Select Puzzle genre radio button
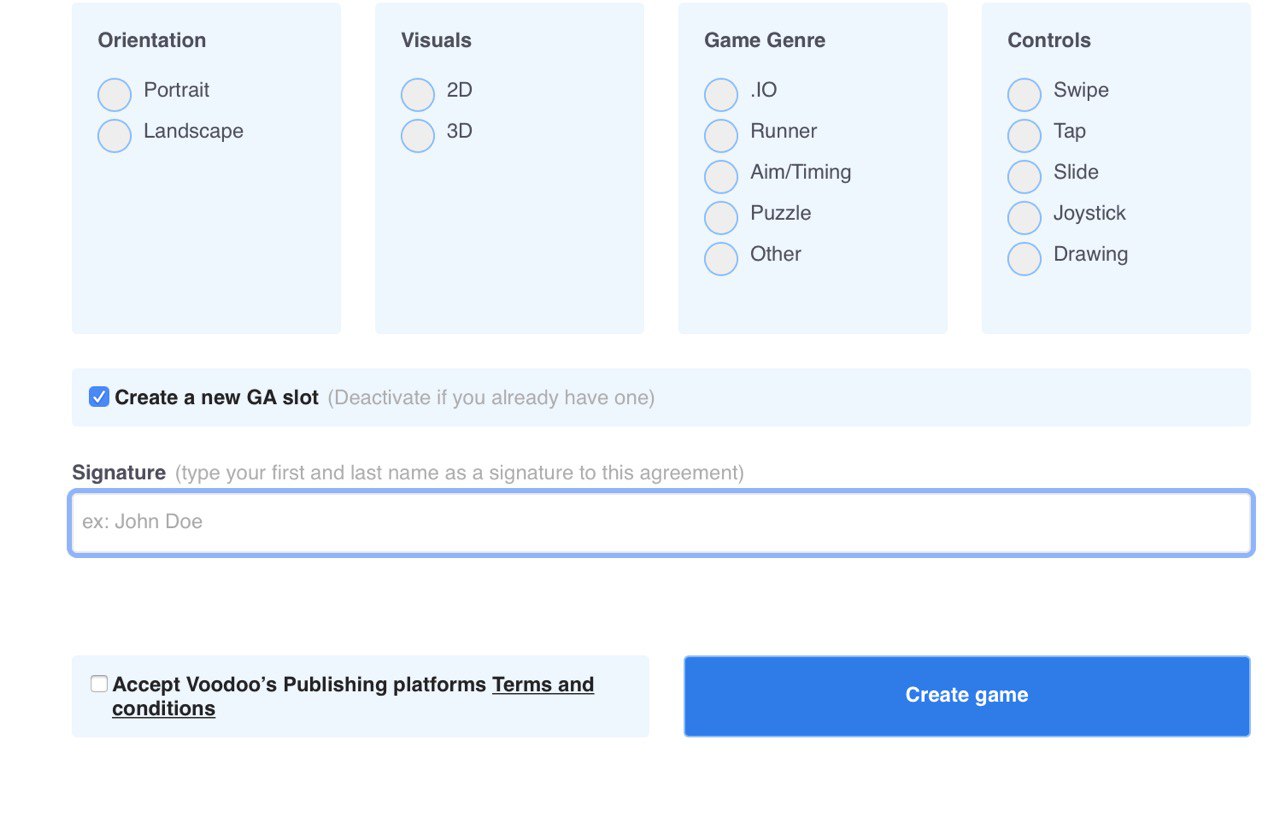 click(x=721, y=218)
